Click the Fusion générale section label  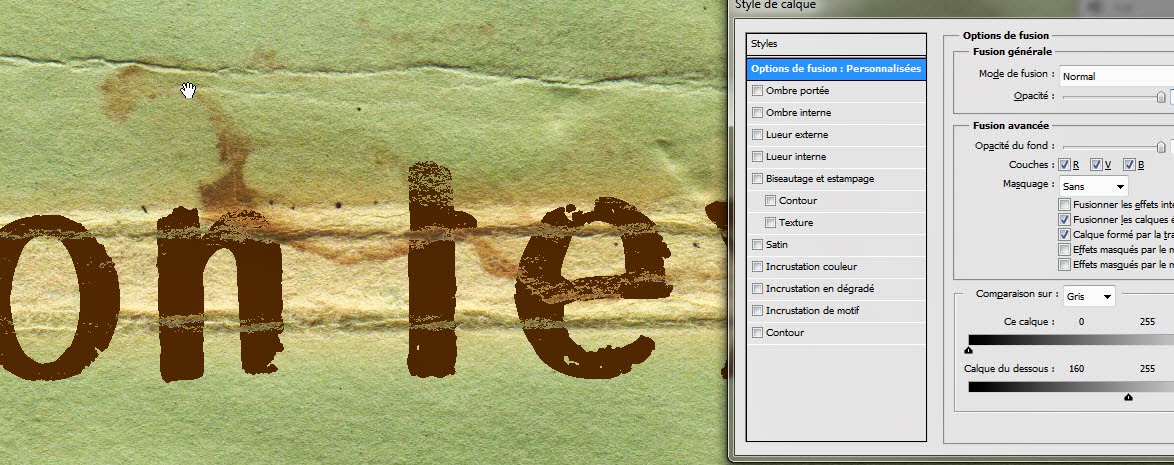tap(1012, 52)
